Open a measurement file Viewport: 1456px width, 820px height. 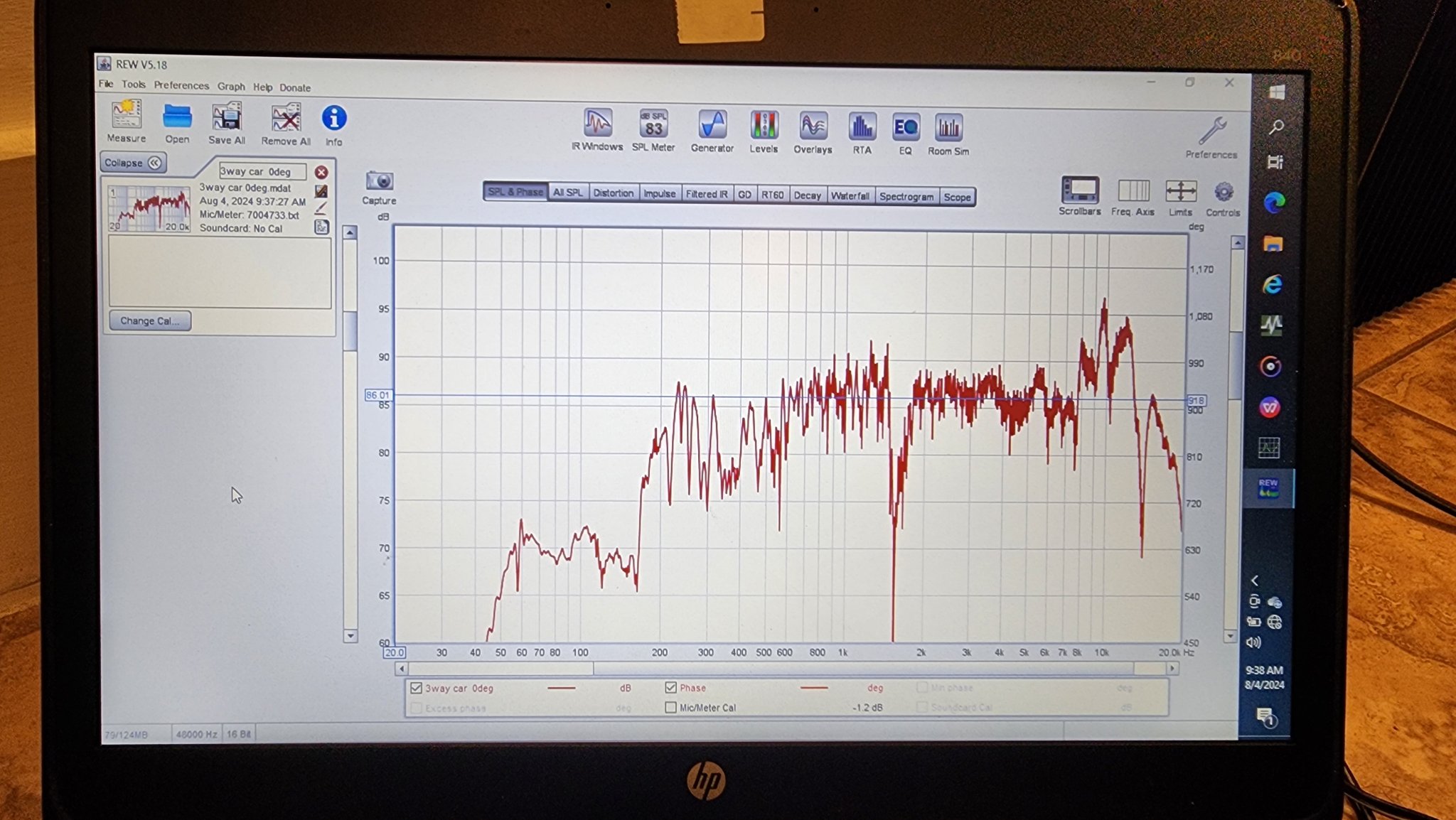[177, 124]
